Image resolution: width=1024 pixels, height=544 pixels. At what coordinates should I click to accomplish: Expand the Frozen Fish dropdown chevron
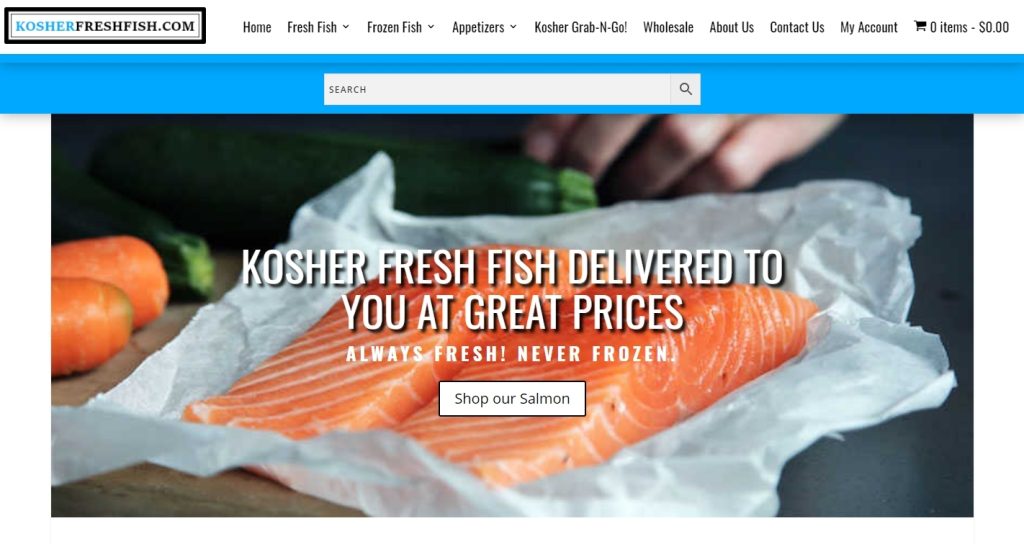[x=431, y=27]
